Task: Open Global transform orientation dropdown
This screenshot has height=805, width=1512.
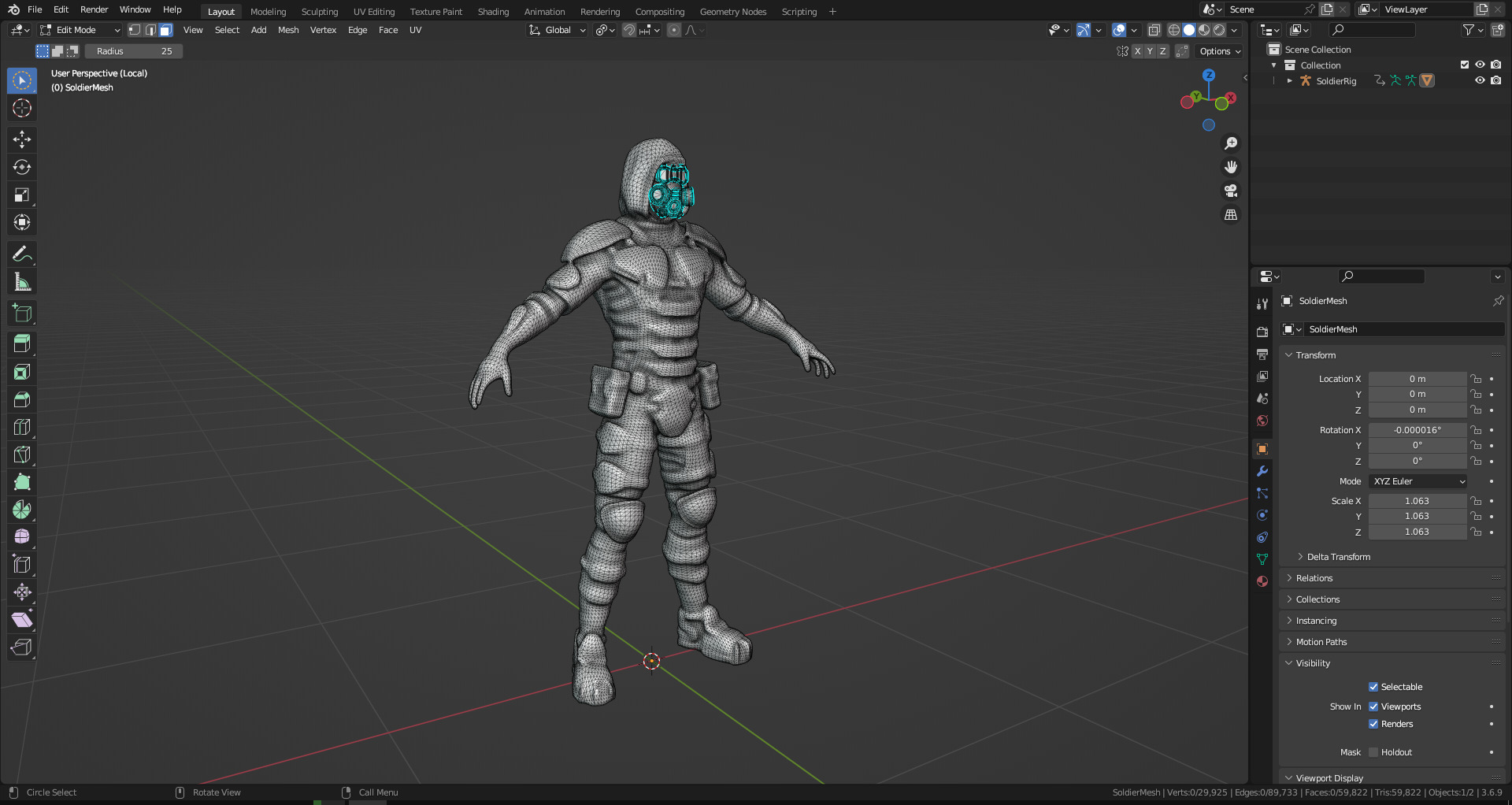Action: [558, 30]
